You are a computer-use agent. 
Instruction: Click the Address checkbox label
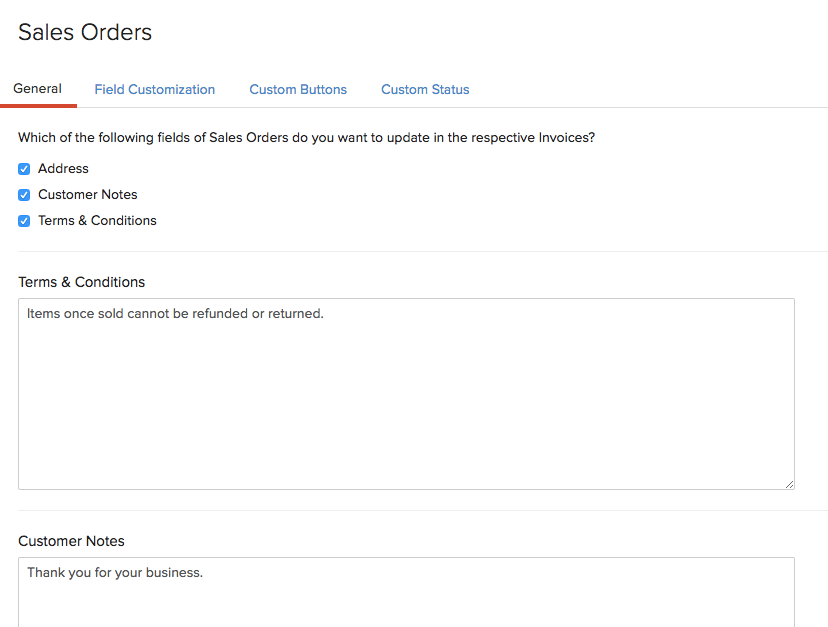62,169
